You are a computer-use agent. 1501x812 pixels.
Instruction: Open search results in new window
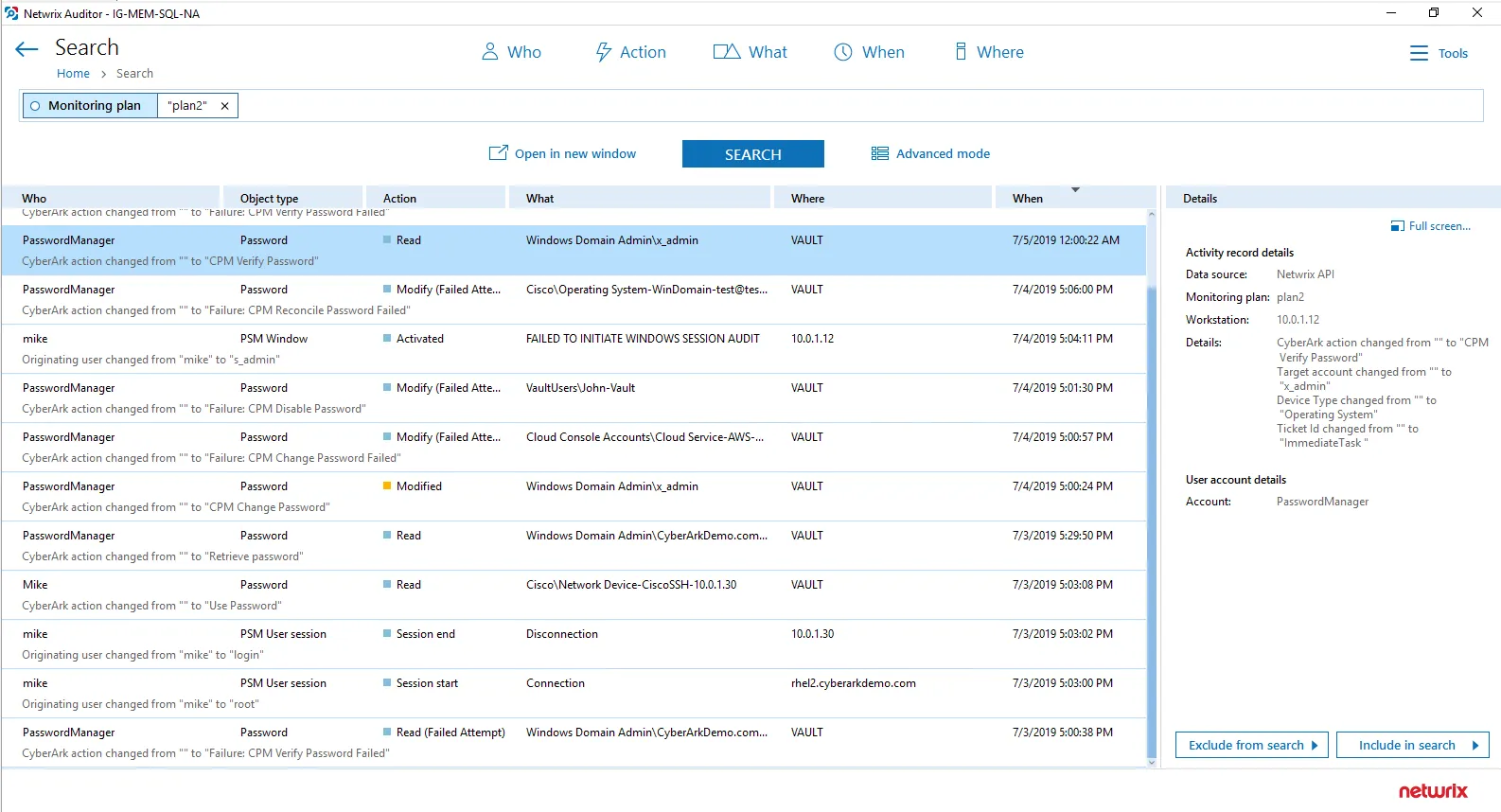pos(562,153)
